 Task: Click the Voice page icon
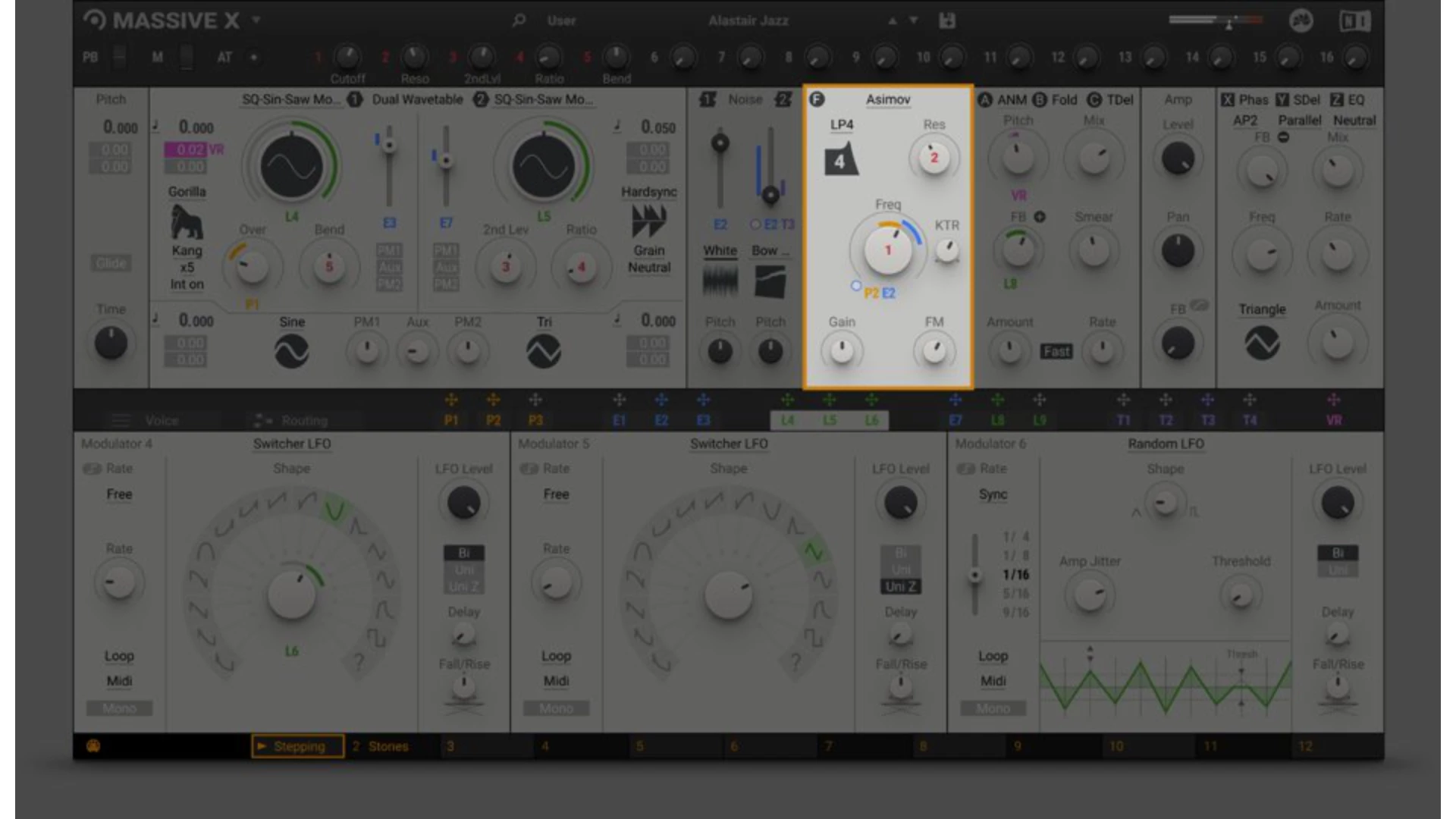pos(121,420)
